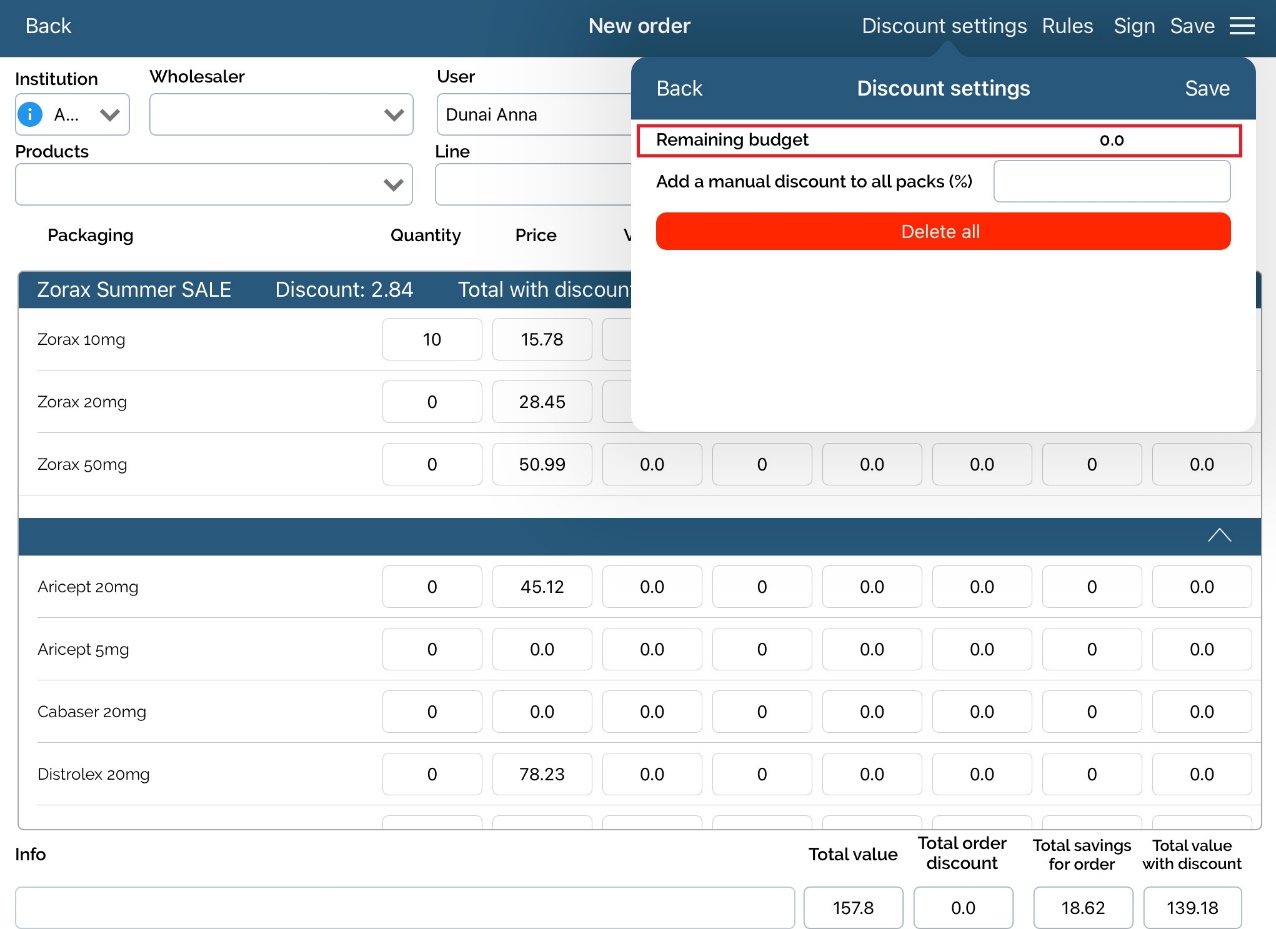Open the hamburger menu icon
The width and height of the screenshot is (1276, 929).
click(x=1242, y=26)
